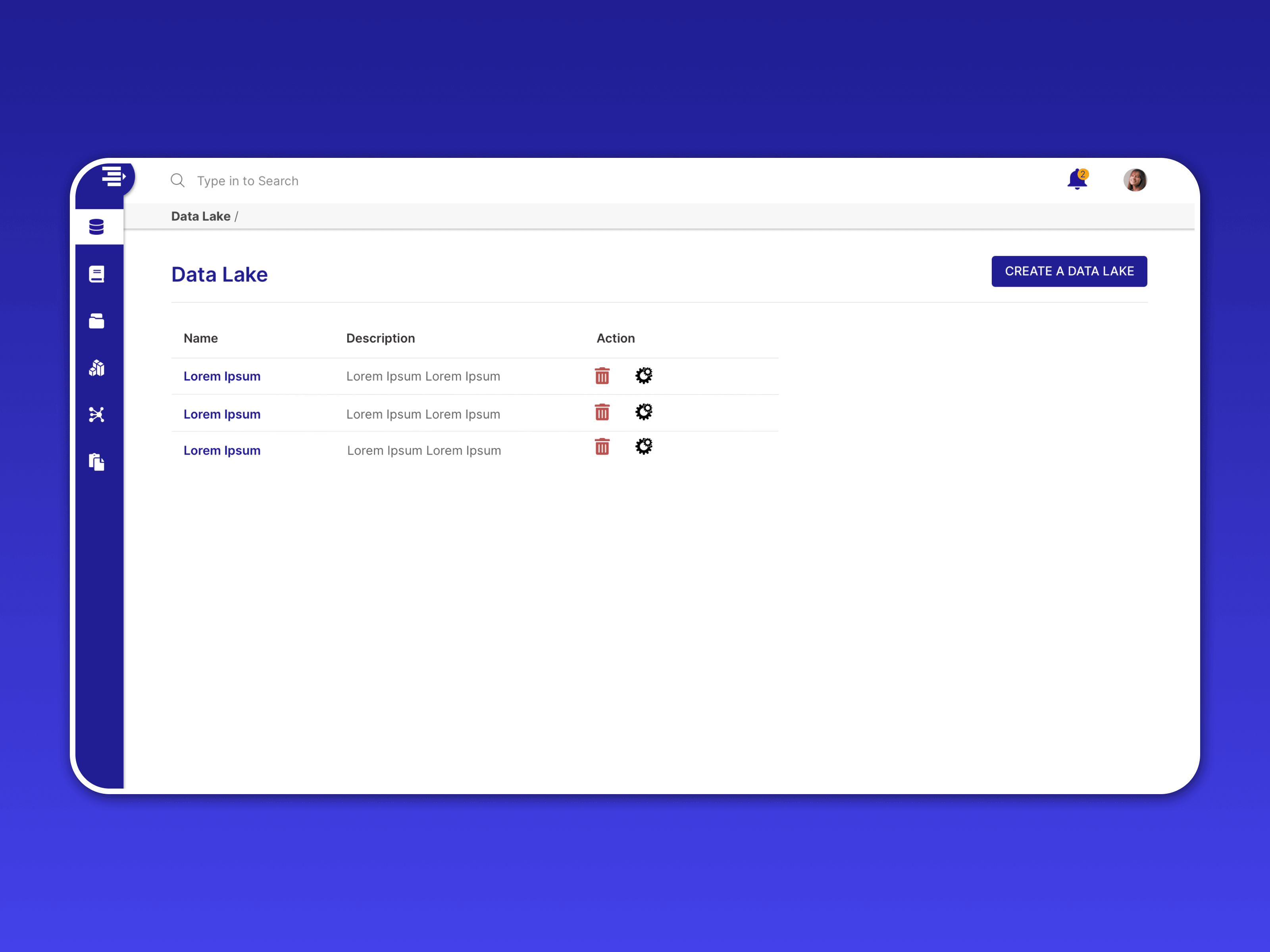The width and height of the screenshot is (1270, 952).
Task: Open settings for third Lorem Ipsum row
Action: [x=644, y=446]
